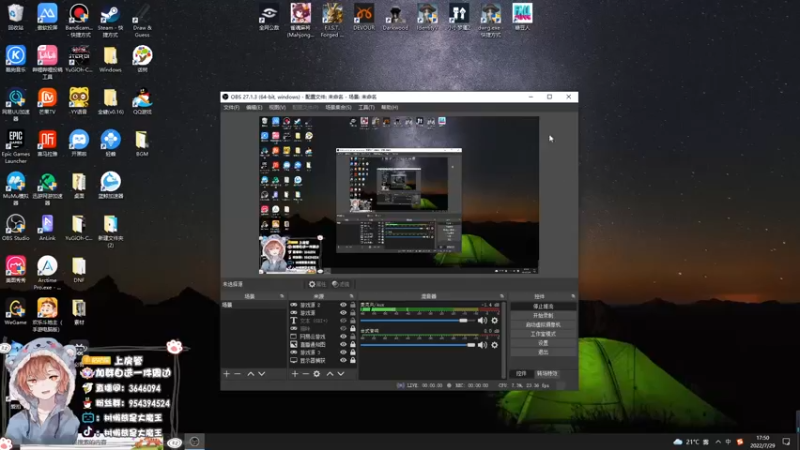Open the Recycle Bin on desktop

pyautogui.click(x=15, y=17)
